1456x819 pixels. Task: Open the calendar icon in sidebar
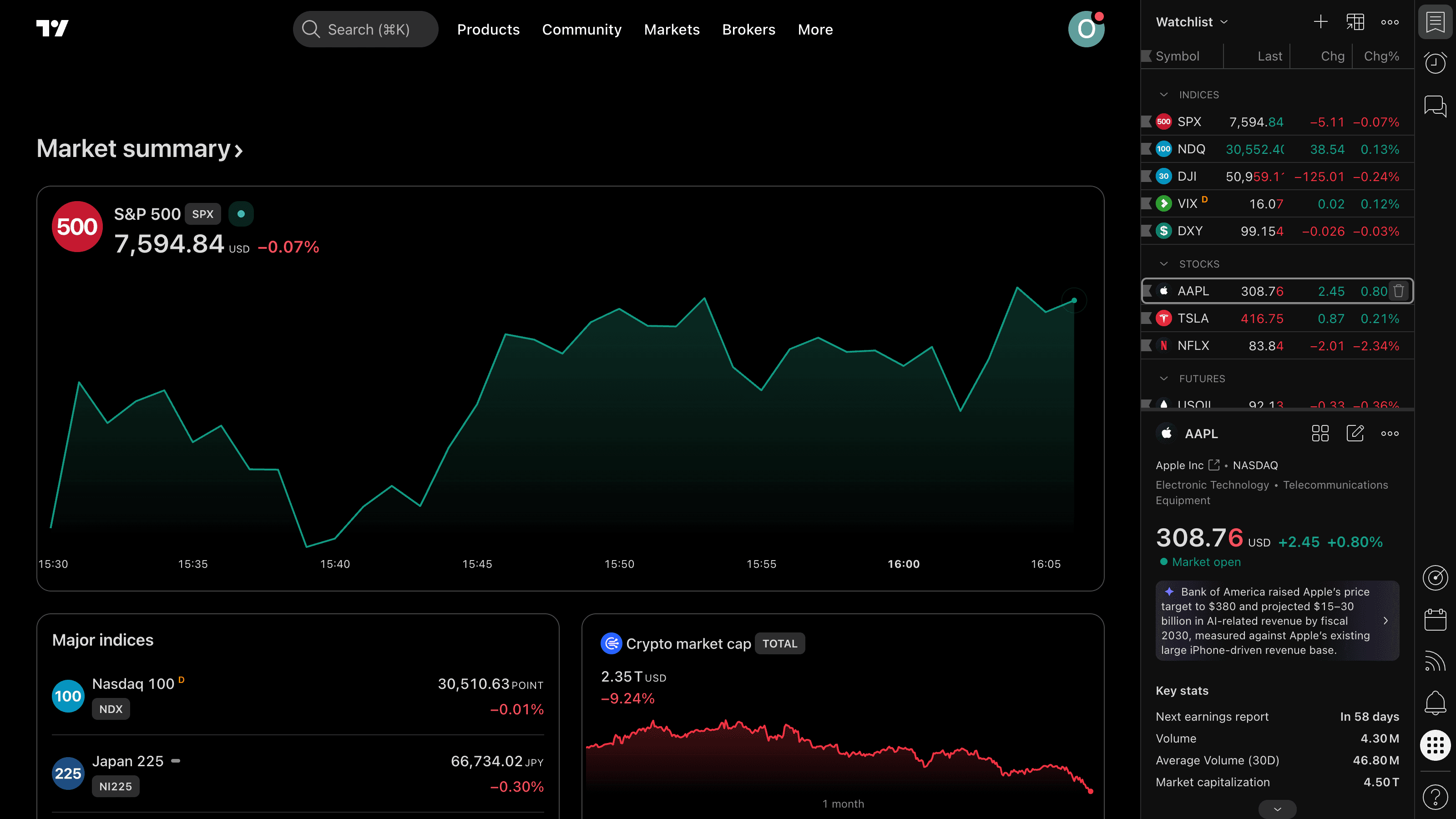tap(1435, 619)
